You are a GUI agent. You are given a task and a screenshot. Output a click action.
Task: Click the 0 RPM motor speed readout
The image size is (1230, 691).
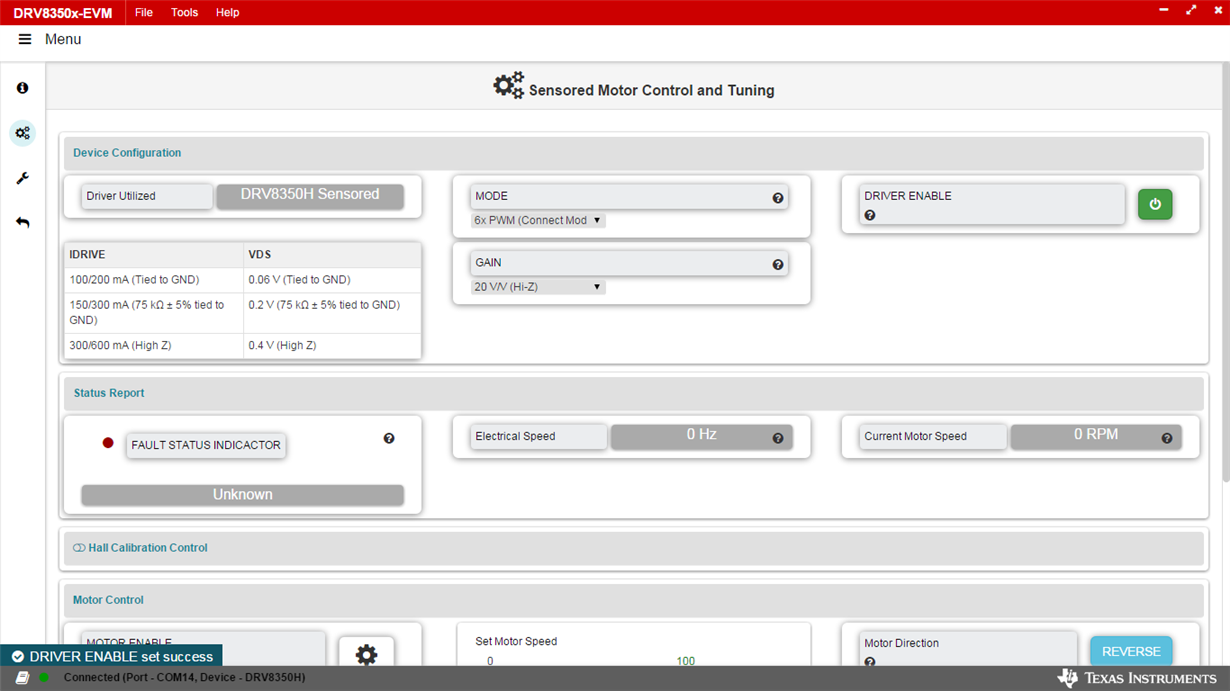tap(1096, 436)
